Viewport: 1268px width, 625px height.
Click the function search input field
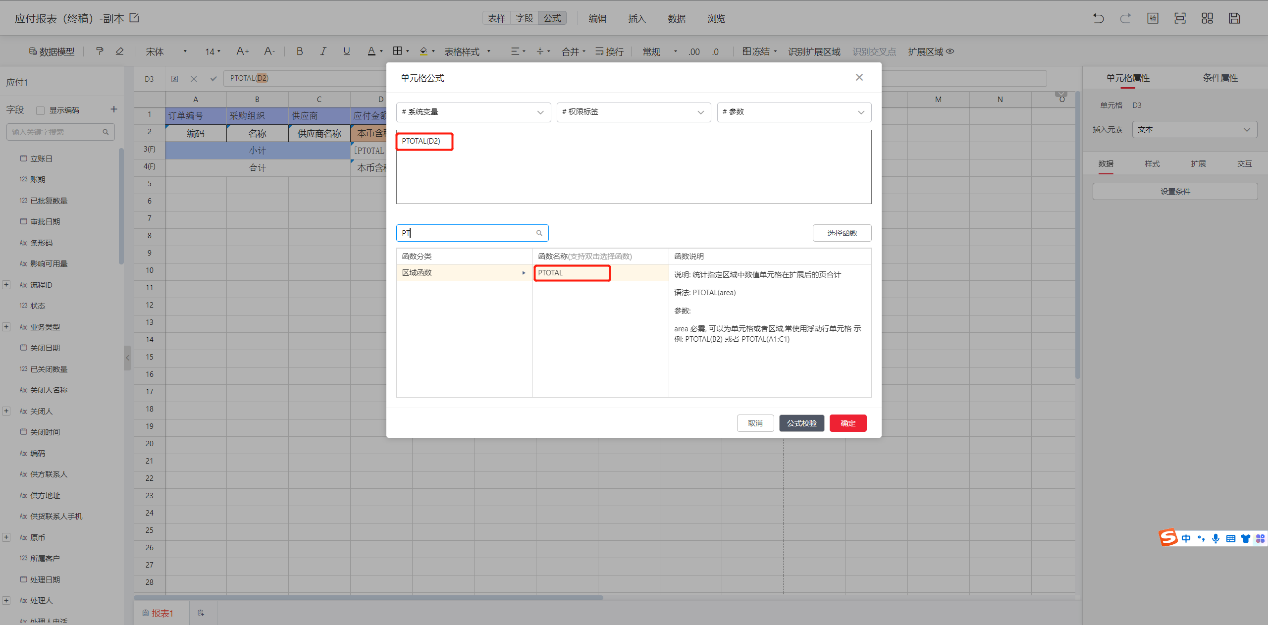[472, 233]
